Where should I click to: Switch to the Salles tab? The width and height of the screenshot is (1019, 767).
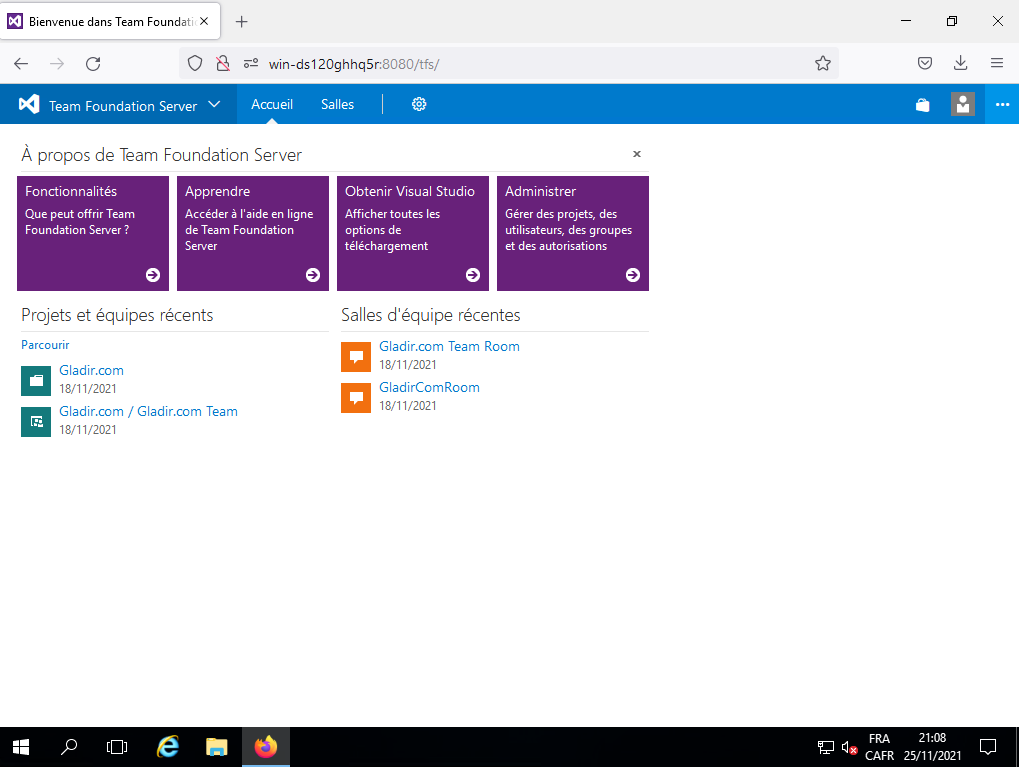337,104
